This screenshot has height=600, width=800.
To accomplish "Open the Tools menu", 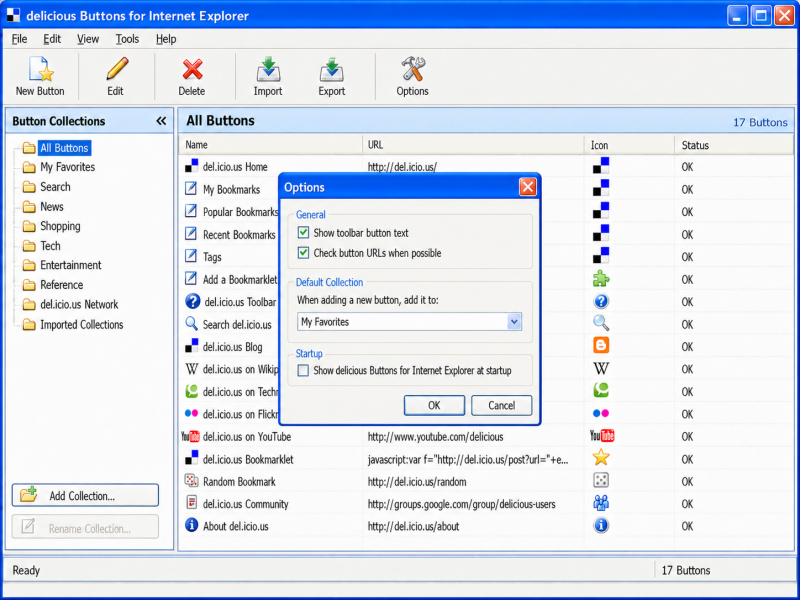I will pos(127,39).
